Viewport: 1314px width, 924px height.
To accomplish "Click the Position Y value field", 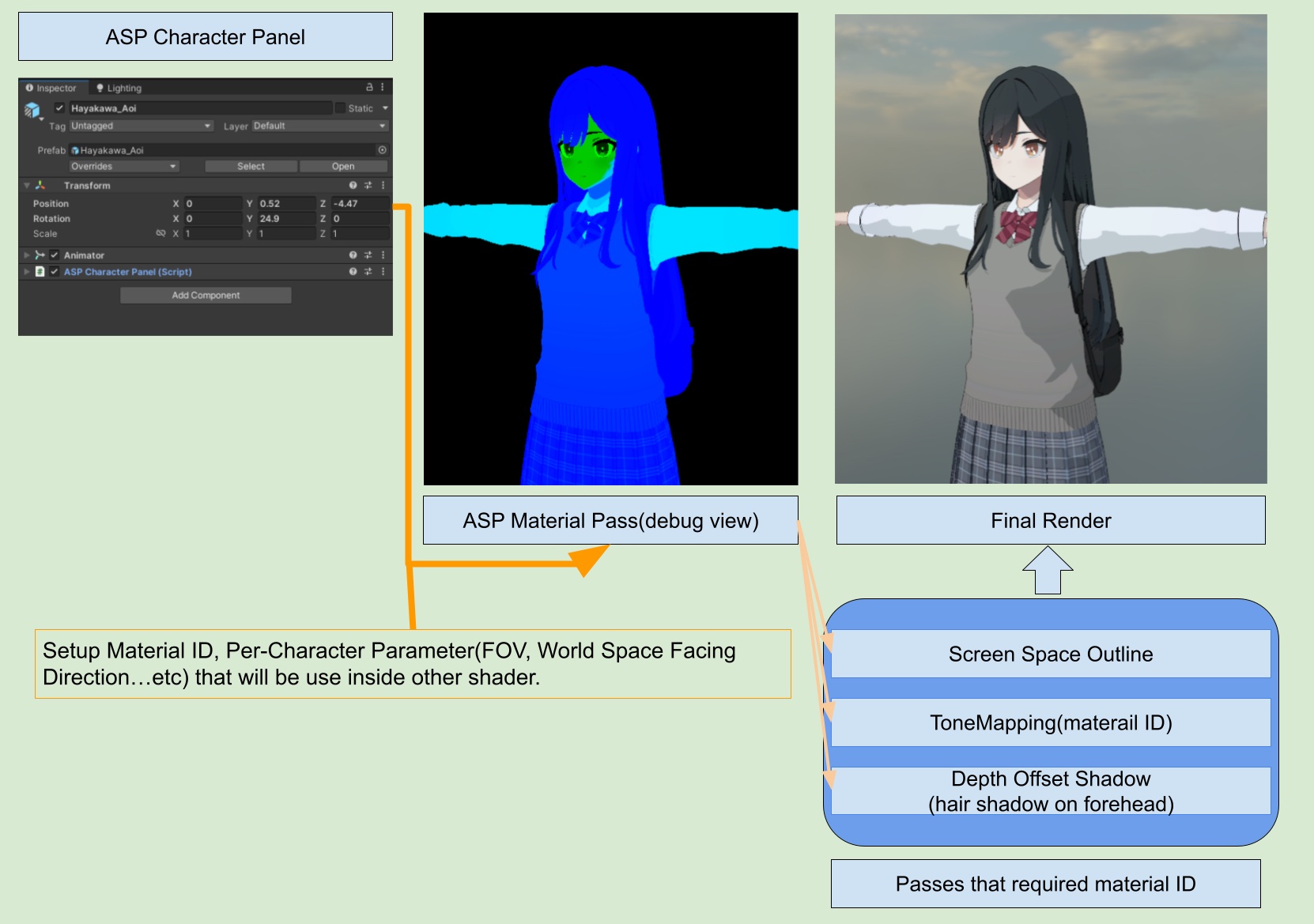I will (285, 203).
